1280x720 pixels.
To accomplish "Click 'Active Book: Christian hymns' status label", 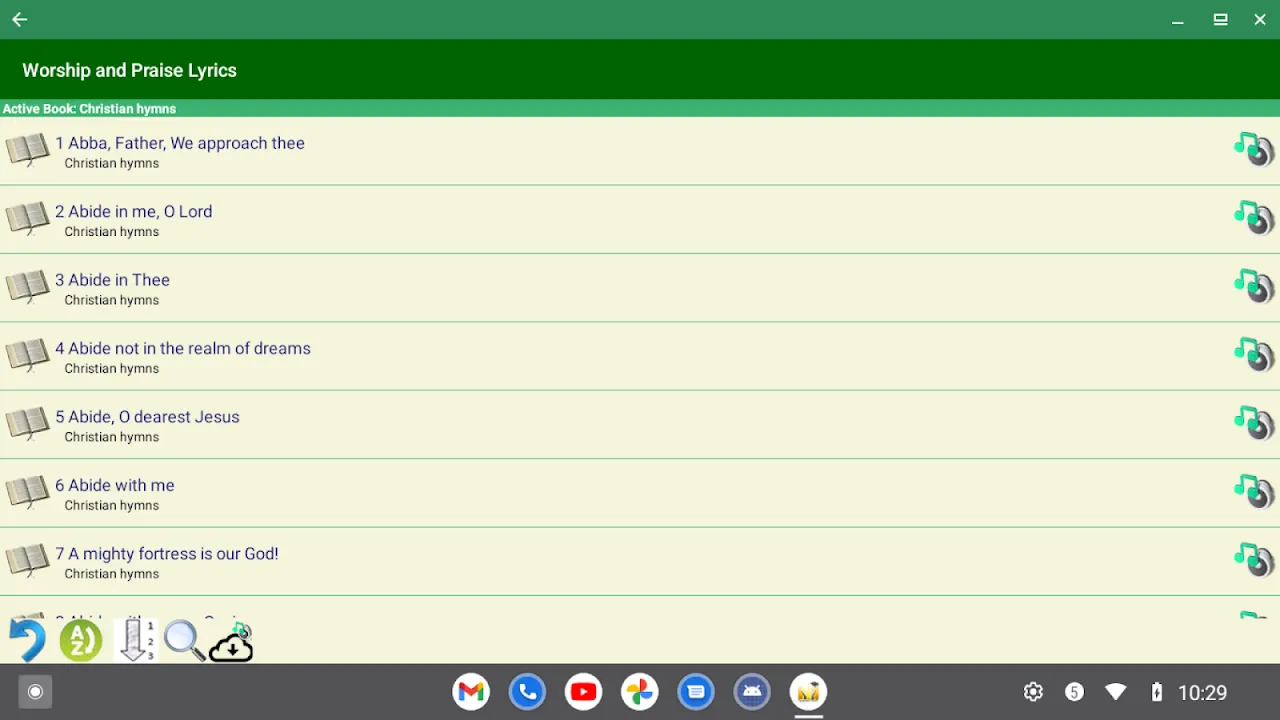I will pyautogui.click(x=89, y=108).
